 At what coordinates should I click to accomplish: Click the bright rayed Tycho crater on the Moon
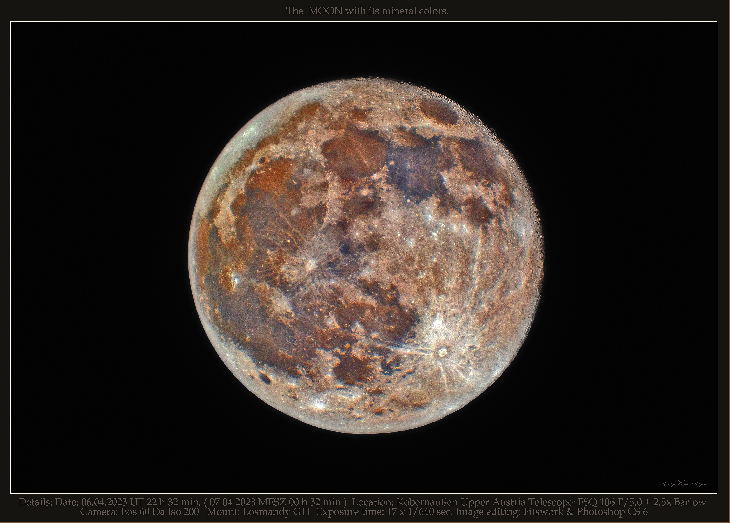coord(441,351)
